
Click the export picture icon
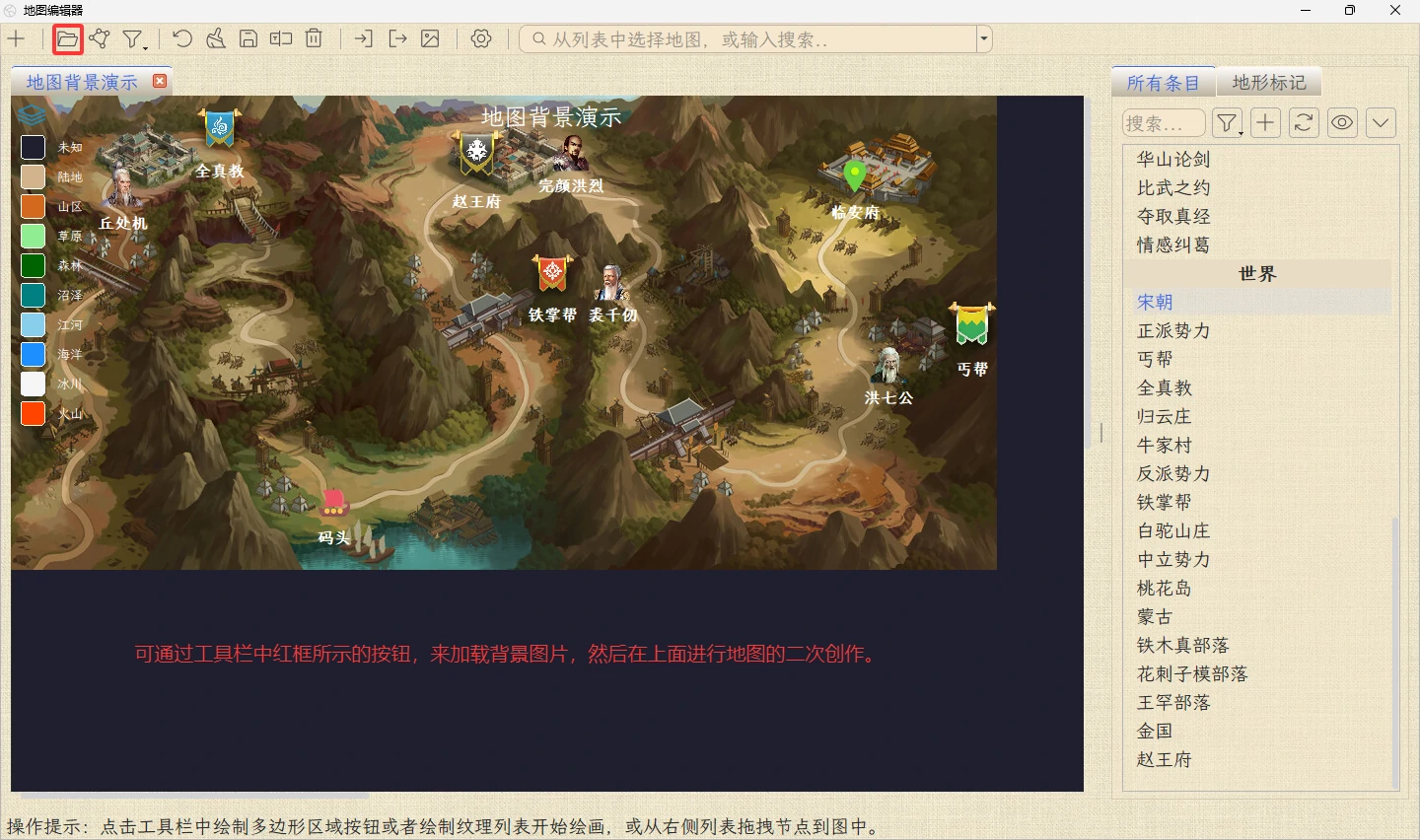click(x=430, y=39)
